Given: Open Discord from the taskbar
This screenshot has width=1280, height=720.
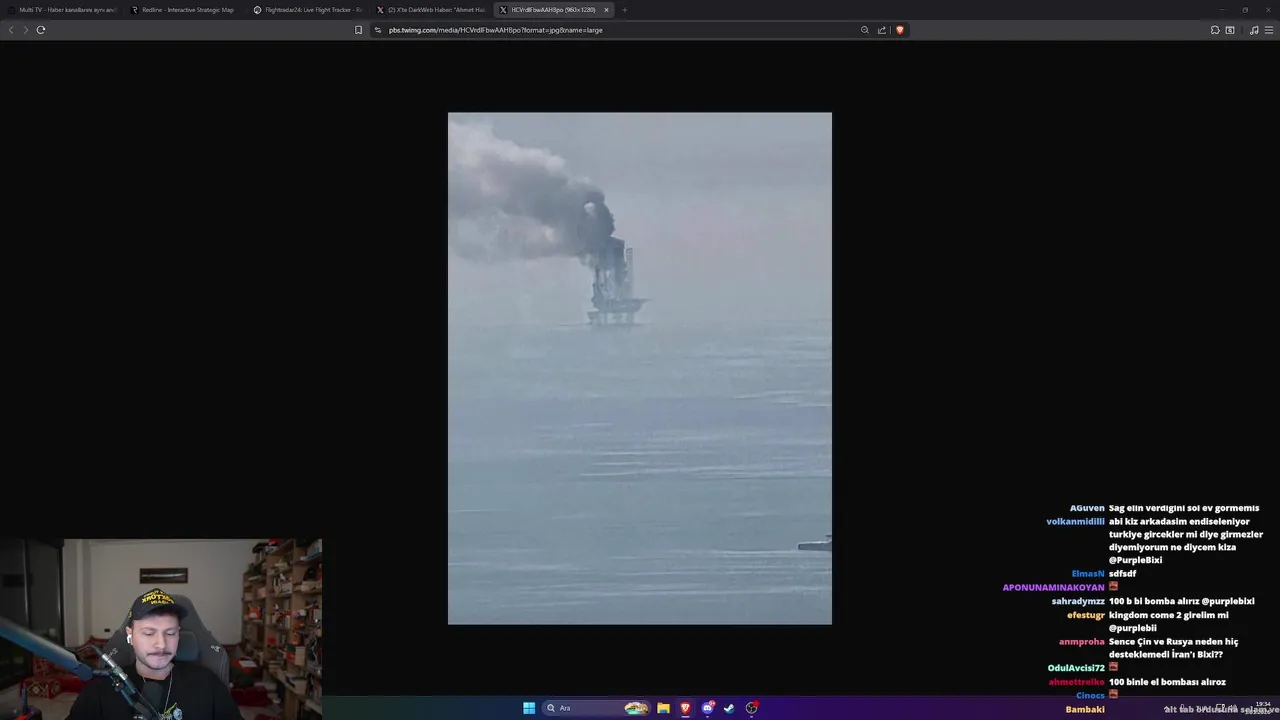Looking at the screenshot, I should pos(708,708).
